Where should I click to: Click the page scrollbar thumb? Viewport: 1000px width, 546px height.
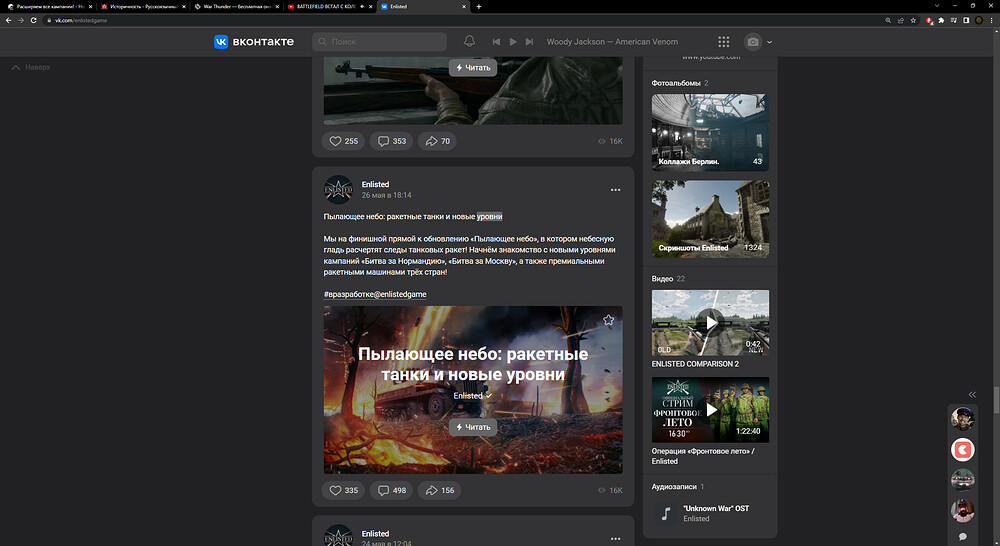996,401
